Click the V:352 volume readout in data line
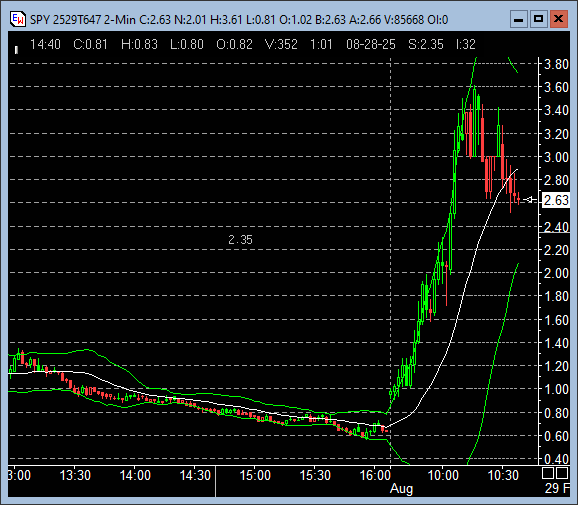 (x=281, y=45)
